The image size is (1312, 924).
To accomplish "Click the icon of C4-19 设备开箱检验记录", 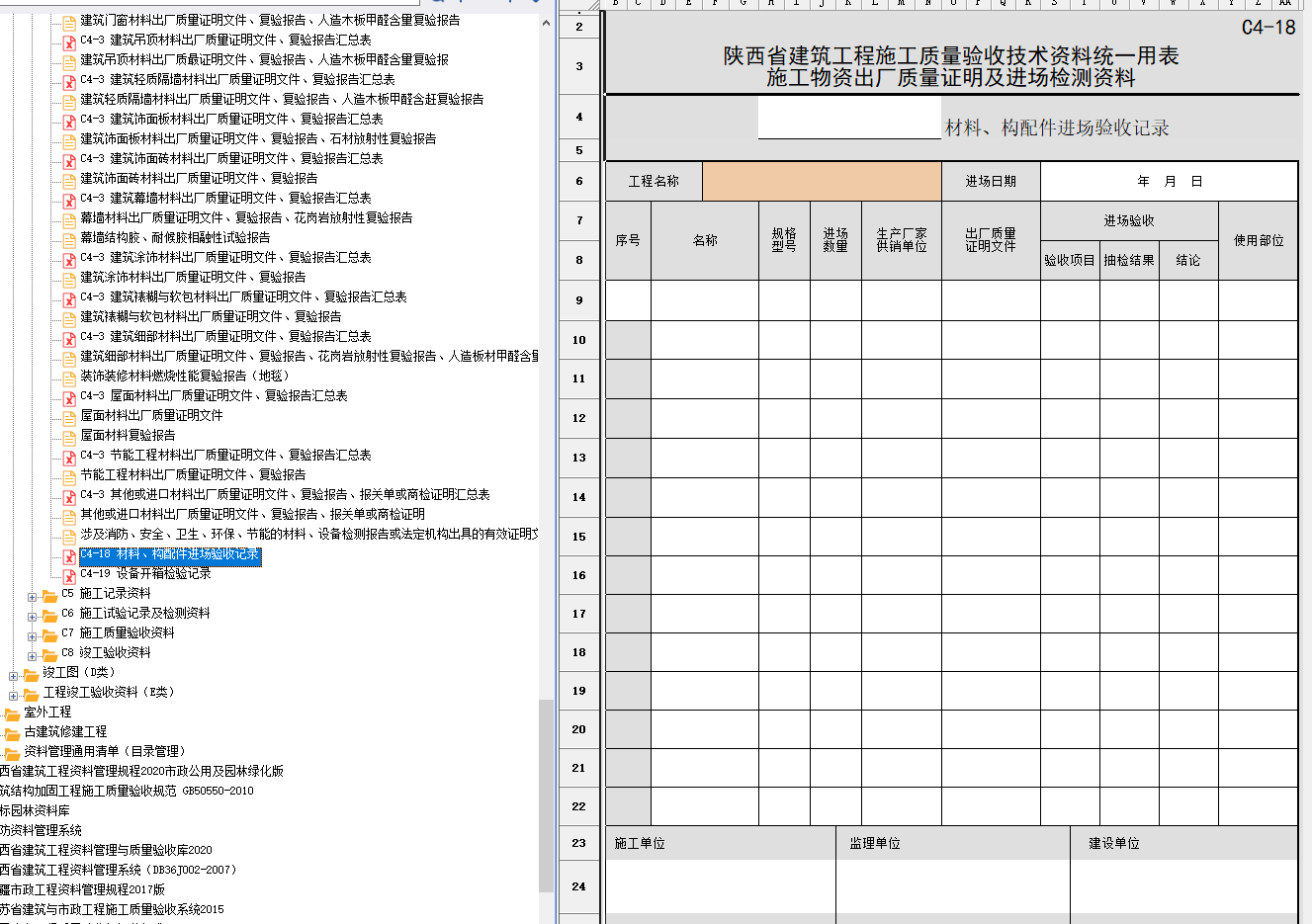I will click(69, 576).
